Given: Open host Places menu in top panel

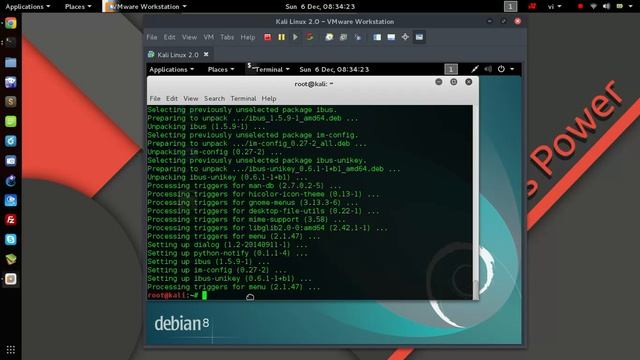Looking at the screenshot, I should [78, 7].
